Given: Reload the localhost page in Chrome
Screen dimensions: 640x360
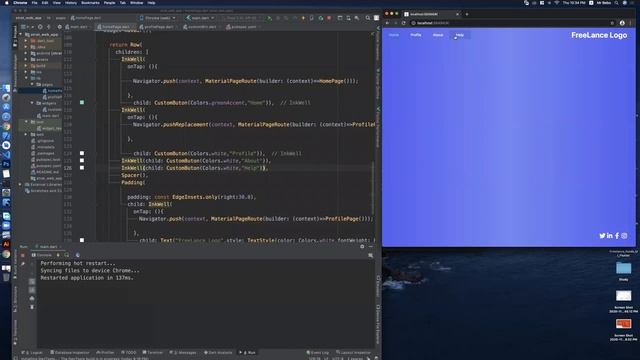Looking at the screenshot, I should (x=404, y=23).
